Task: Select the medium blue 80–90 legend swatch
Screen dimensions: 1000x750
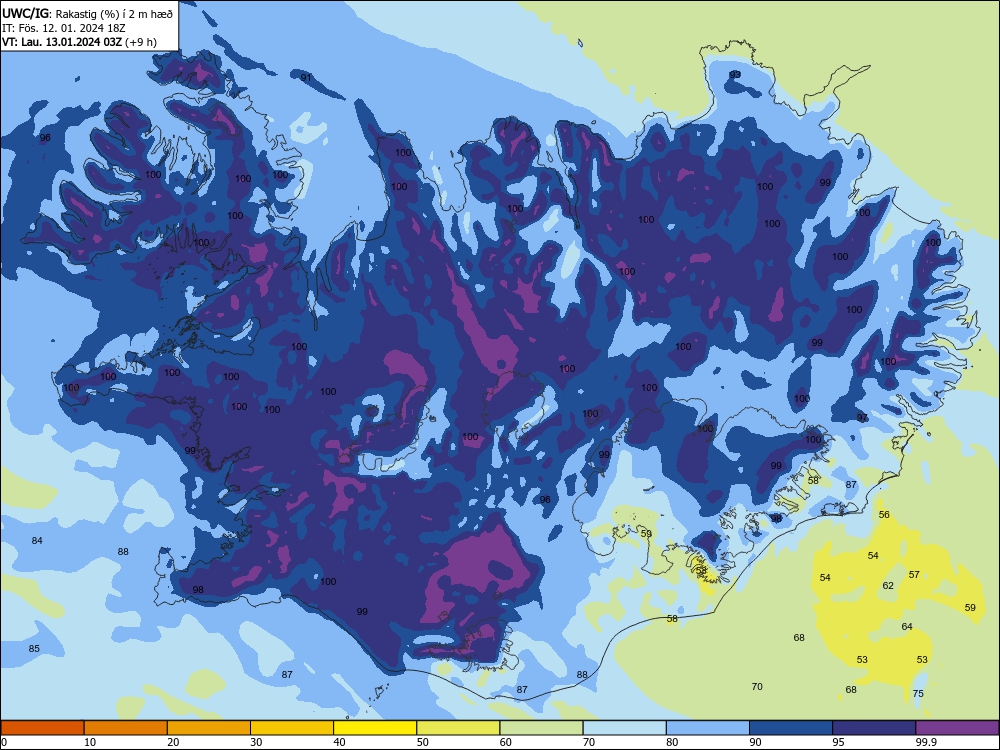Action: [708, 728]
